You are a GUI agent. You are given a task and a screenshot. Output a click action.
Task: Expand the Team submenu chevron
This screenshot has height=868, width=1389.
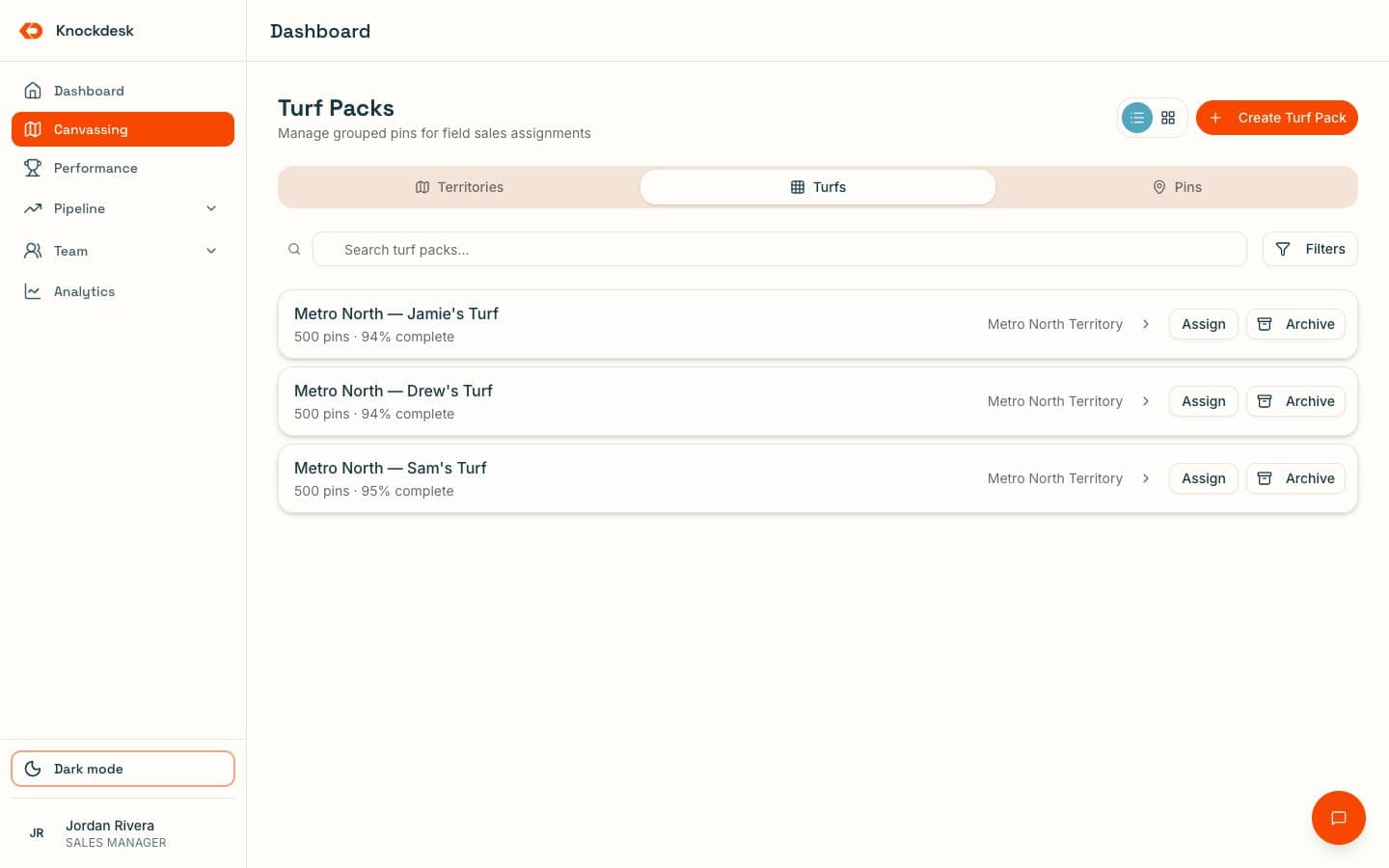coord(211,251)
